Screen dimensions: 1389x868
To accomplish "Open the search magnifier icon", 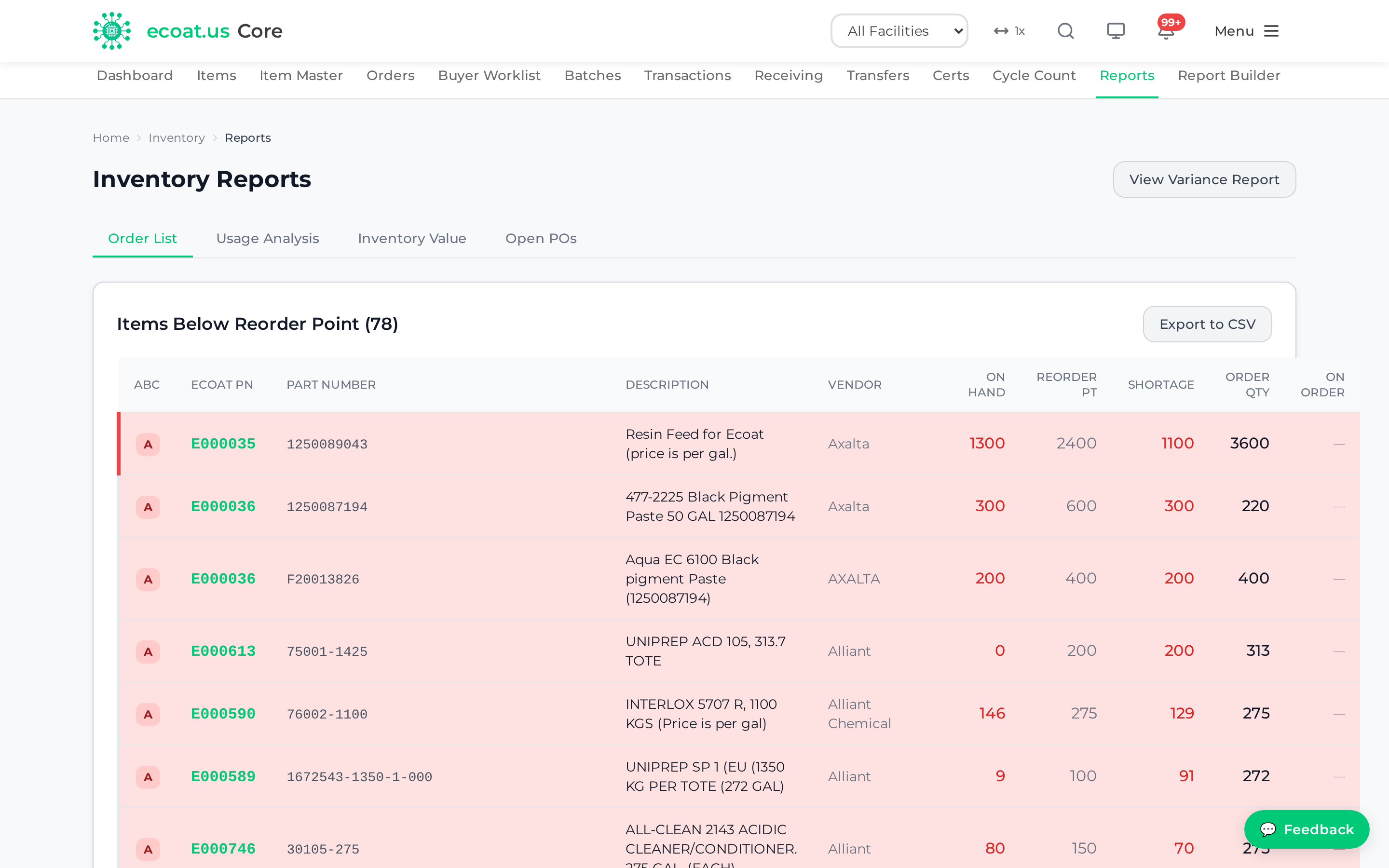I will click(1065, 31).
